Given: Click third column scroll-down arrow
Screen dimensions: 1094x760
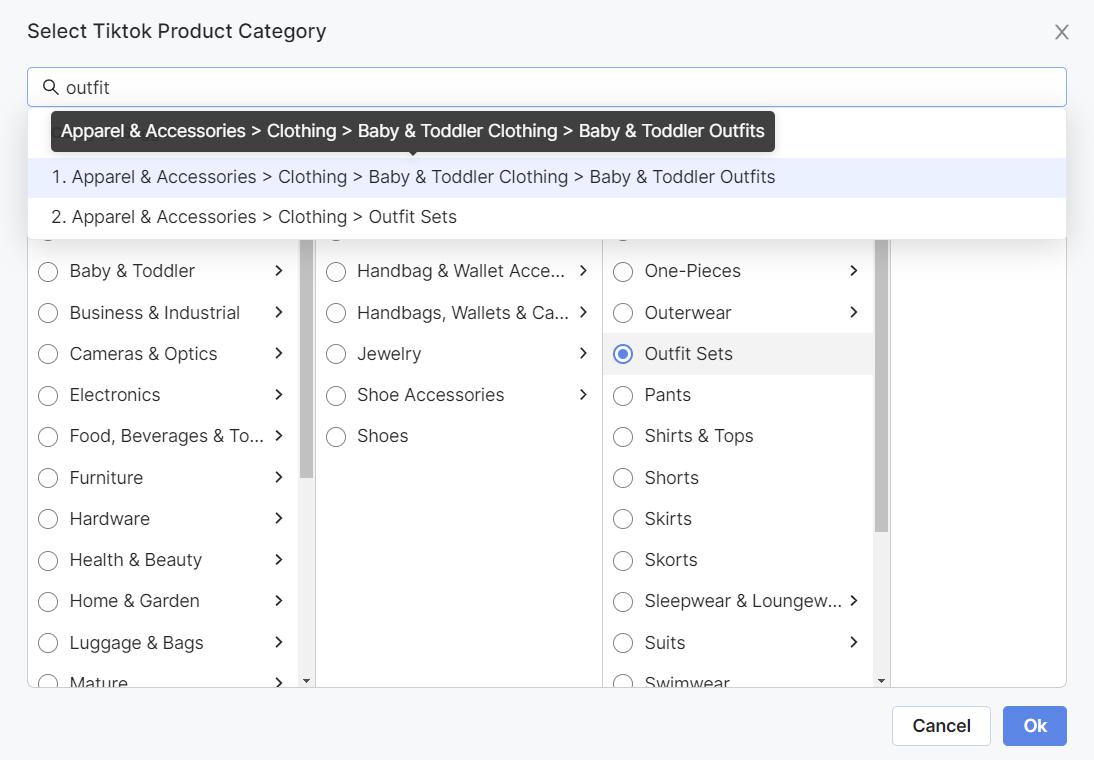Looking at the screenshot, I should [881, 680].
